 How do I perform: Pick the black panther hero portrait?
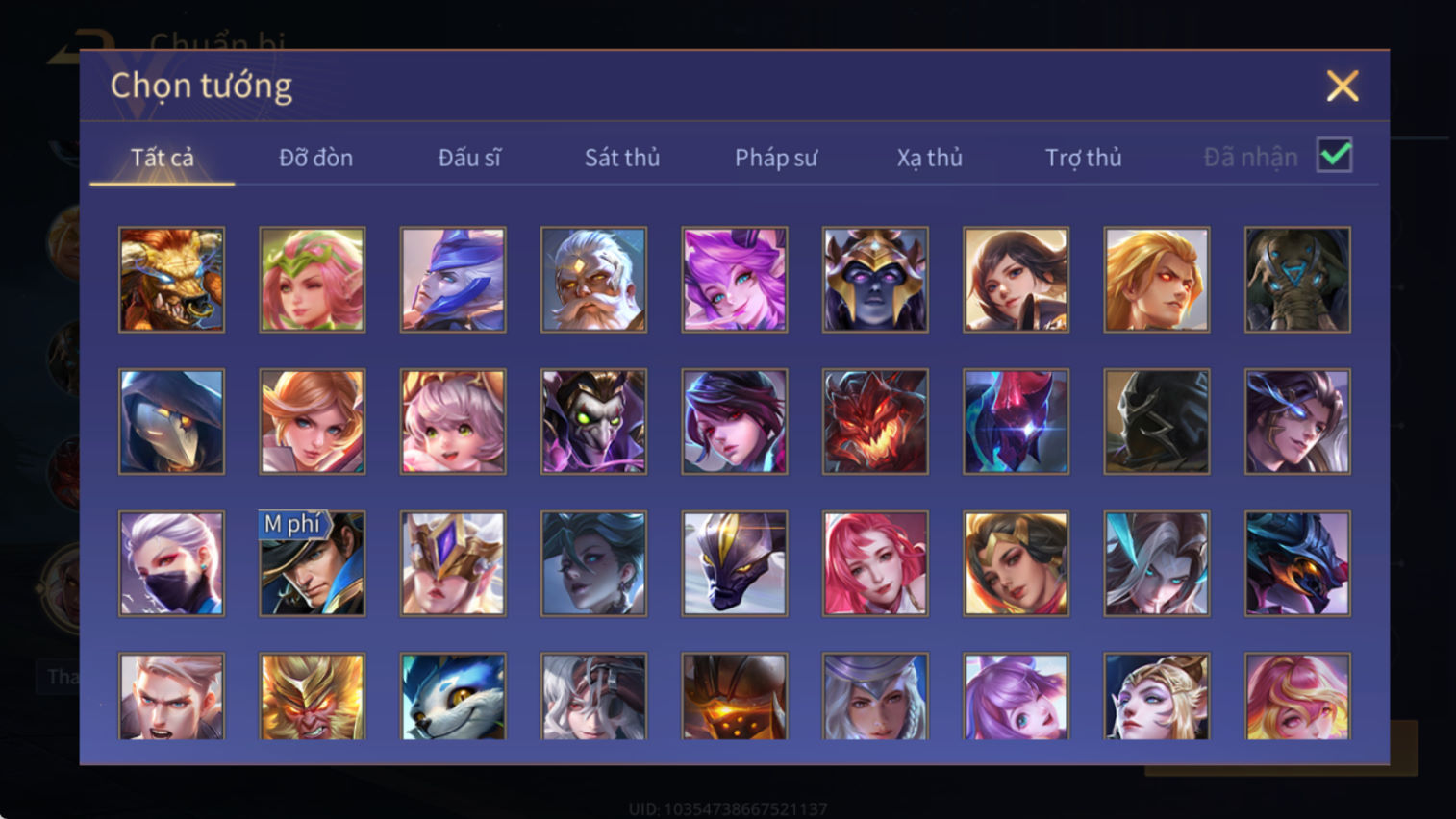pos(735,563)
